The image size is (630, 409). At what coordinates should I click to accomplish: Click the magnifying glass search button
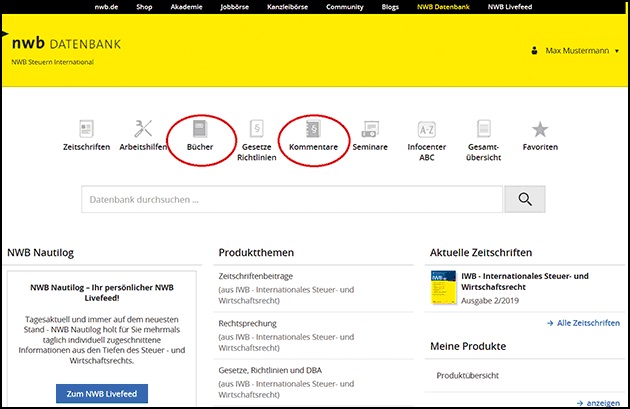[x=525, y=199]
